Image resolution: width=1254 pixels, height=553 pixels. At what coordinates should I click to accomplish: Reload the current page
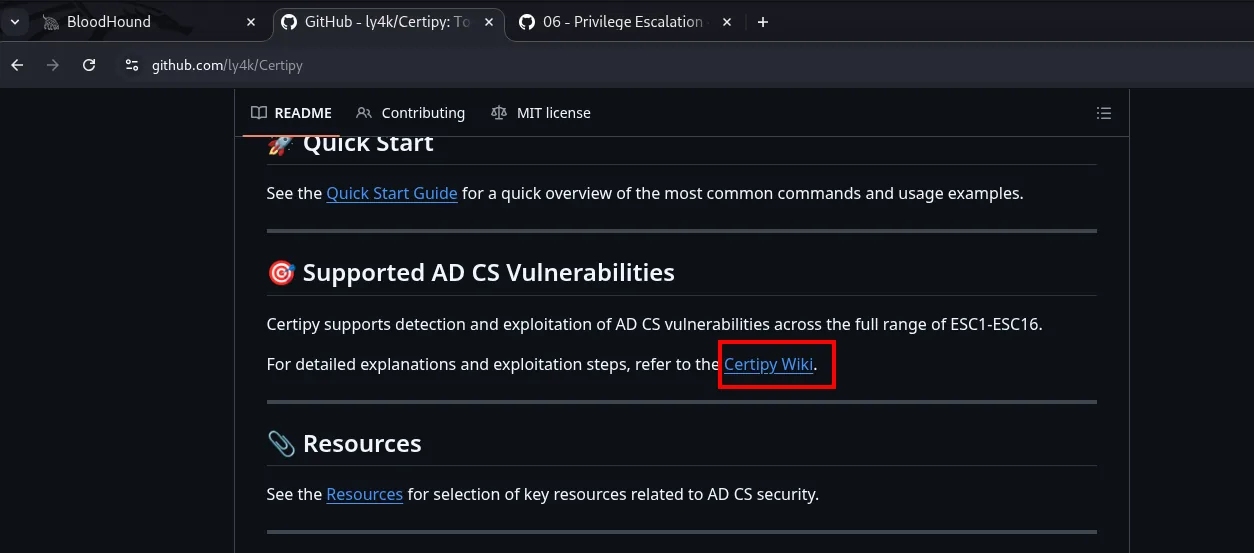point(89,65)
